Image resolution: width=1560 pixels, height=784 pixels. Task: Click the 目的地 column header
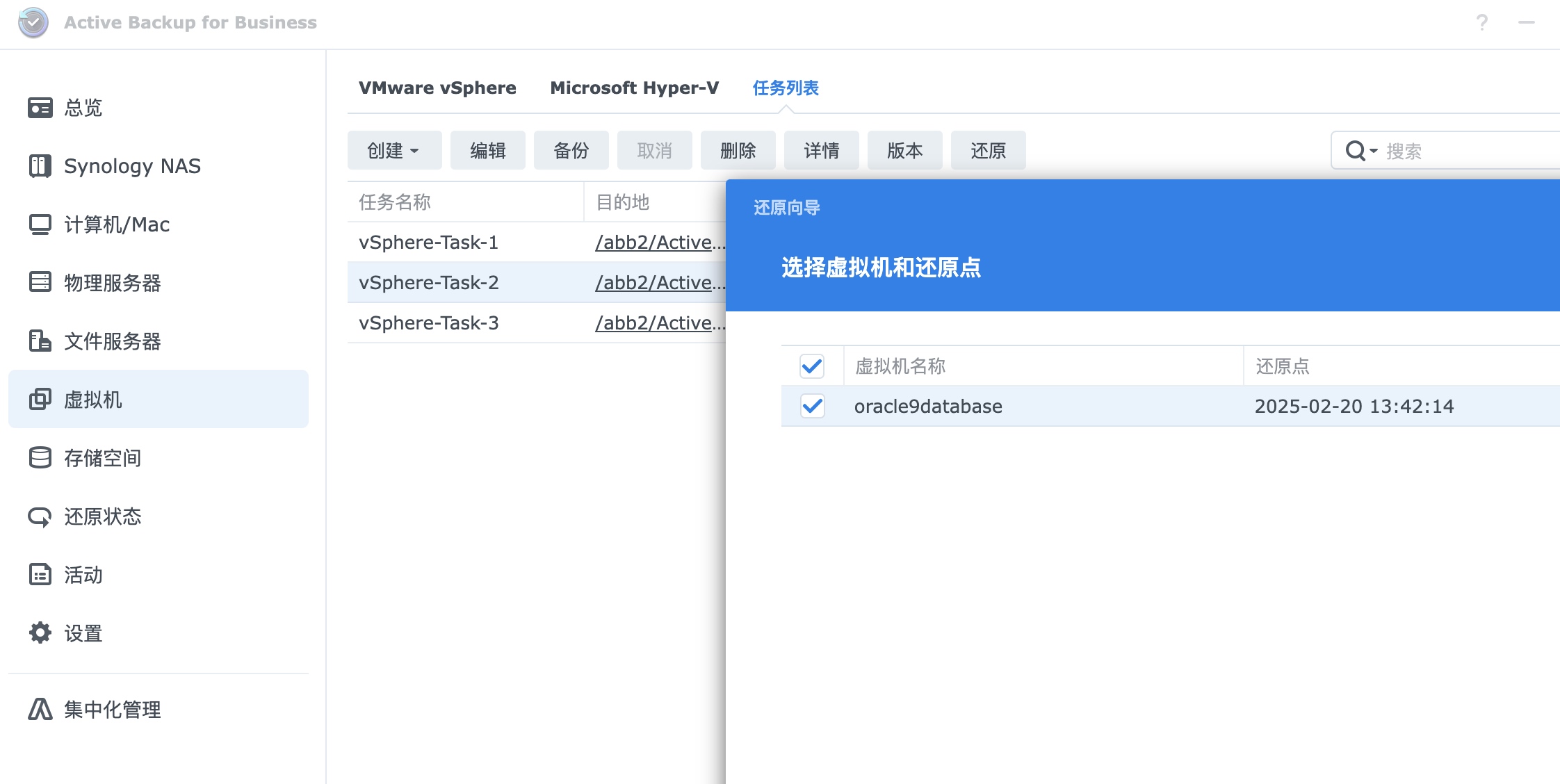click(x=655, y=202)
